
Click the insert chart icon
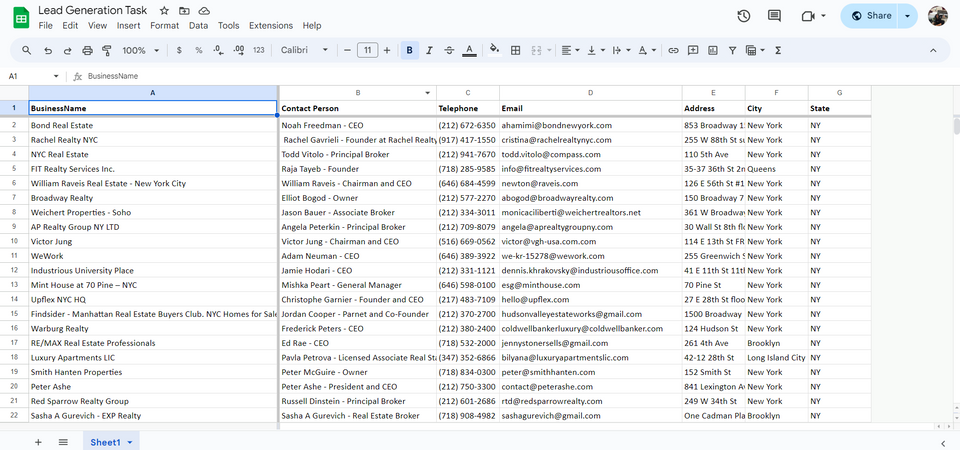(x=713, y=50)
